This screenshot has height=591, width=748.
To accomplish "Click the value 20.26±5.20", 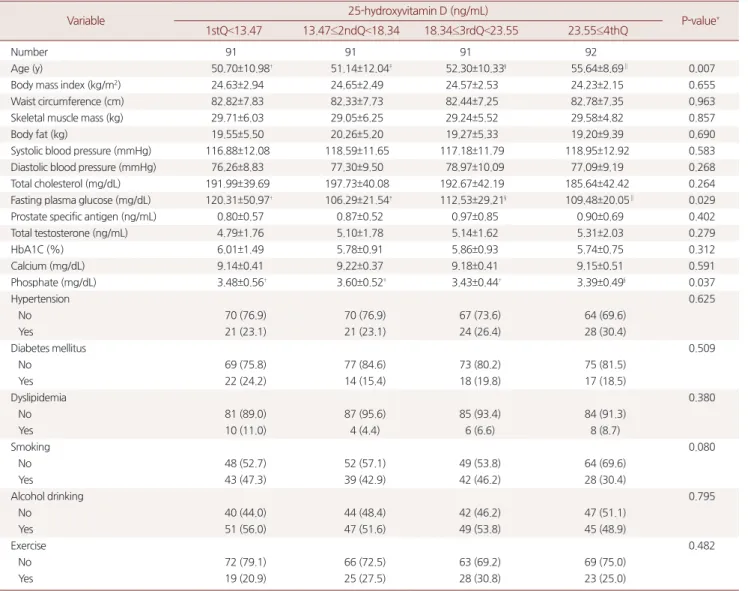I will click(x=357, y=135).
